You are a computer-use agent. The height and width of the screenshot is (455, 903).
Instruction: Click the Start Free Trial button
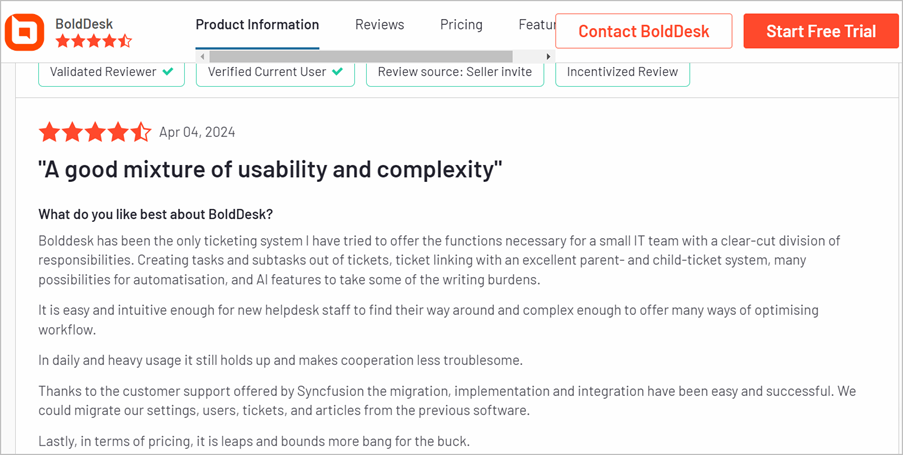821,31
